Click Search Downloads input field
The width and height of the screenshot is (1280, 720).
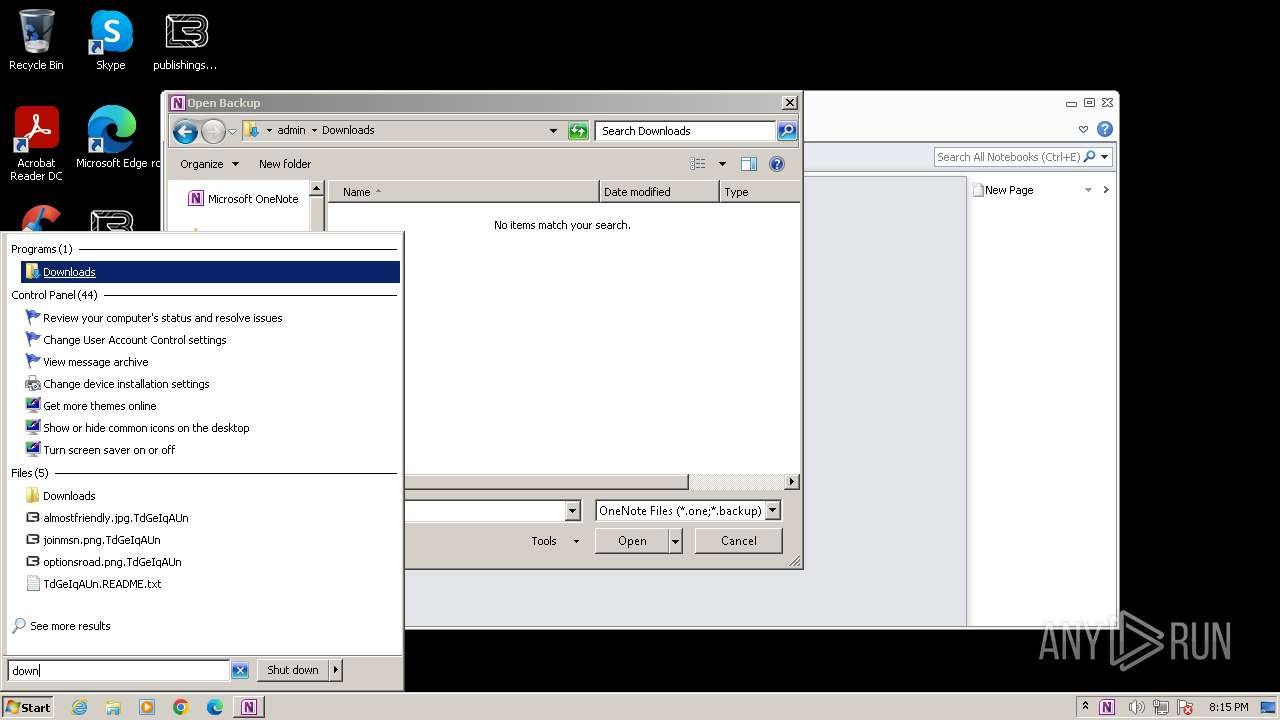click(685, 131)
